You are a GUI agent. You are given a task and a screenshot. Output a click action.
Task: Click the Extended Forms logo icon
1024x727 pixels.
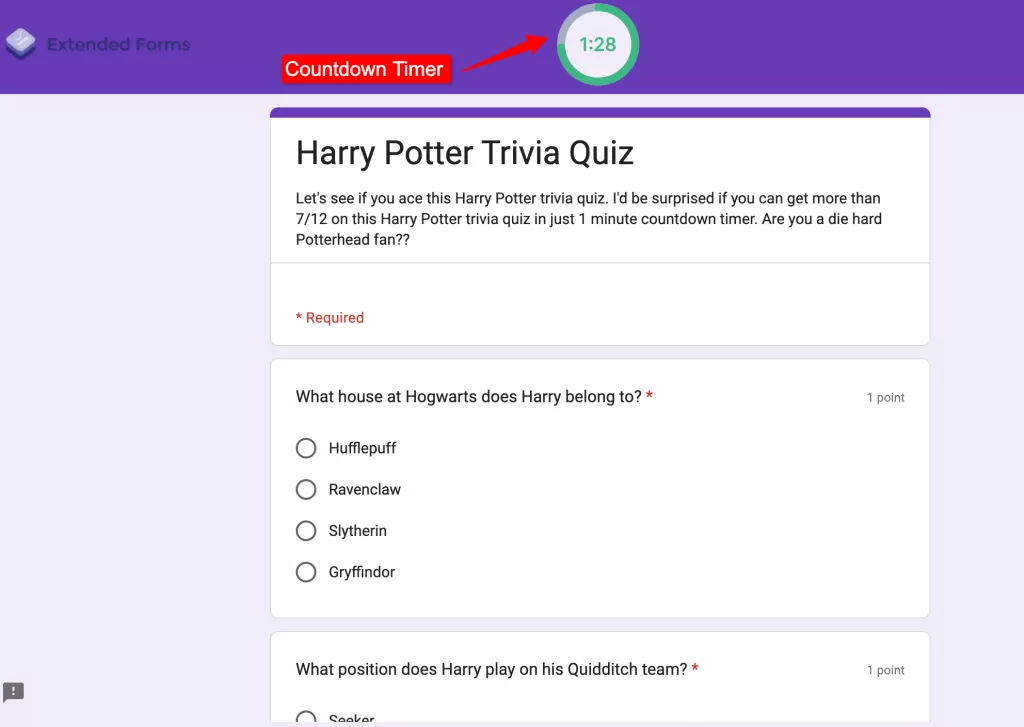21,44
